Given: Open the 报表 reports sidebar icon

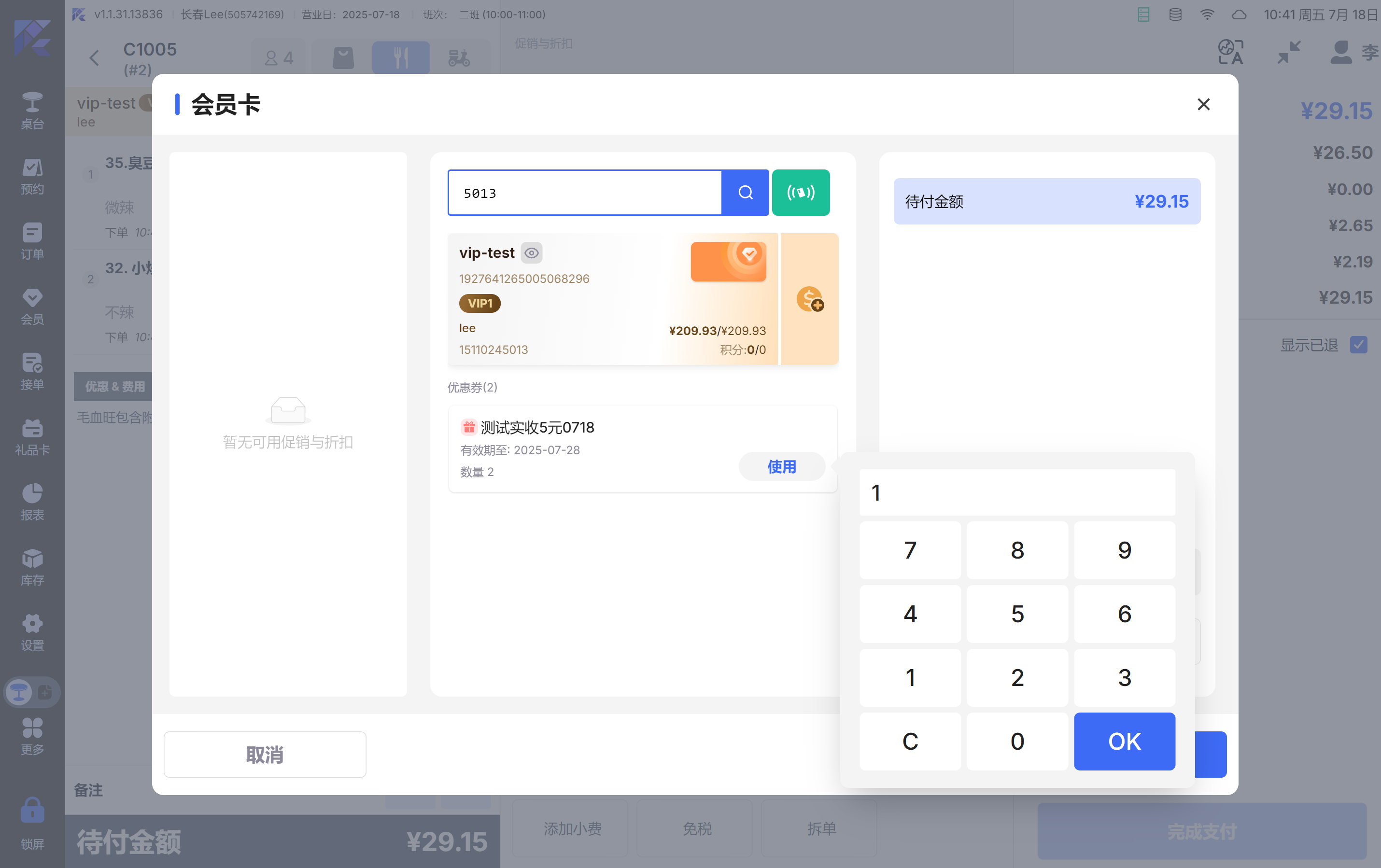Looking at the screenshot, I should pyautogui.click(x=32, y=502).
